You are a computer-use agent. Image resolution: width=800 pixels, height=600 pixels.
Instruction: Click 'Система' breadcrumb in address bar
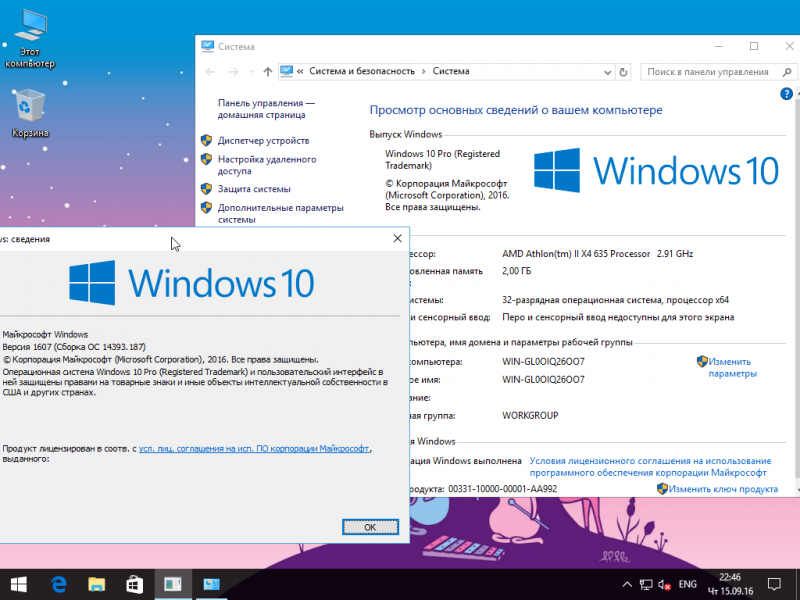click(451, 71)
